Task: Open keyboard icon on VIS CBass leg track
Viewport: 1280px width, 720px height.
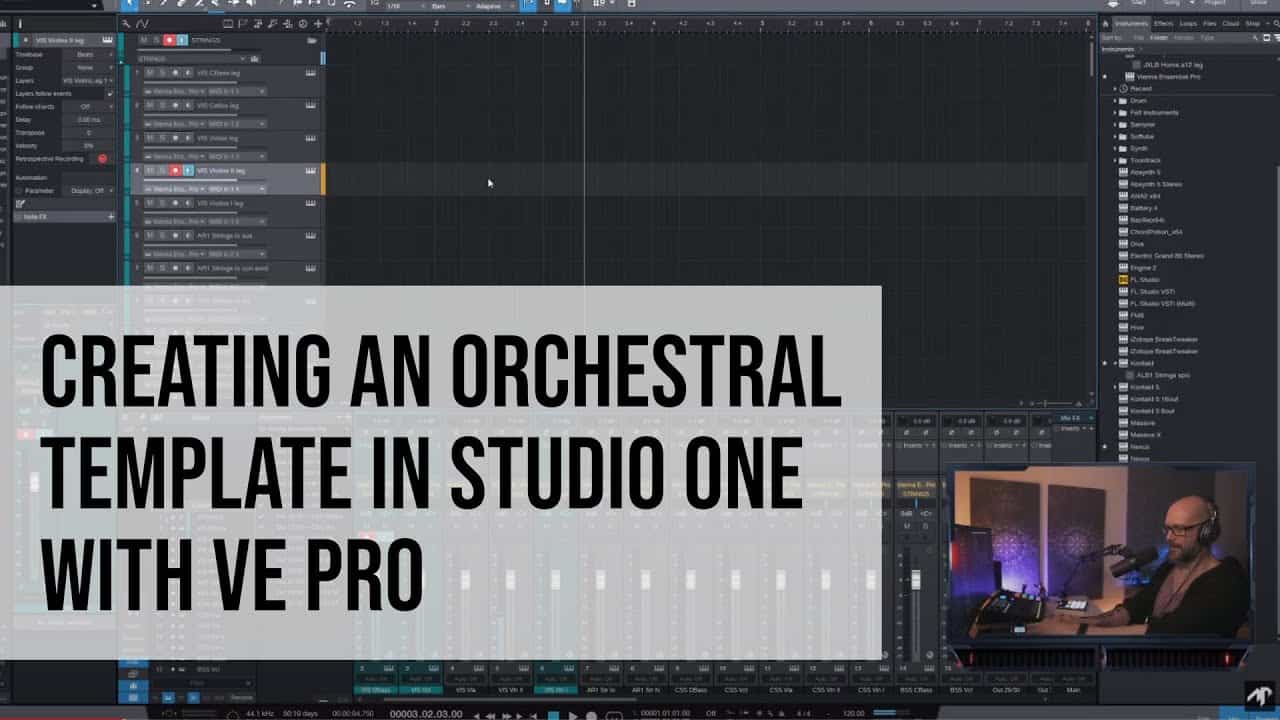Action: 311,72
